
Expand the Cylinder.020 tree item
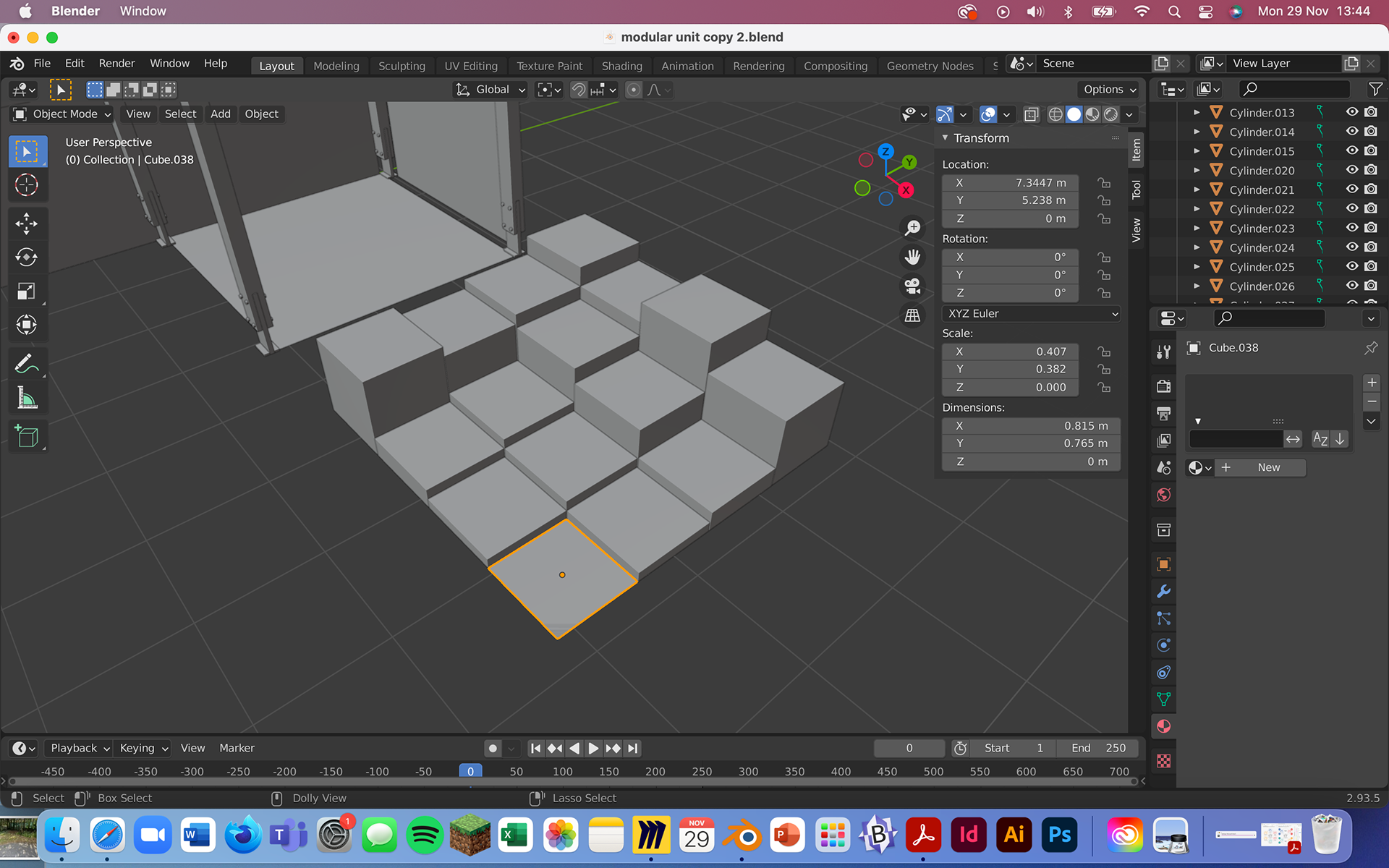point(1197,171)
